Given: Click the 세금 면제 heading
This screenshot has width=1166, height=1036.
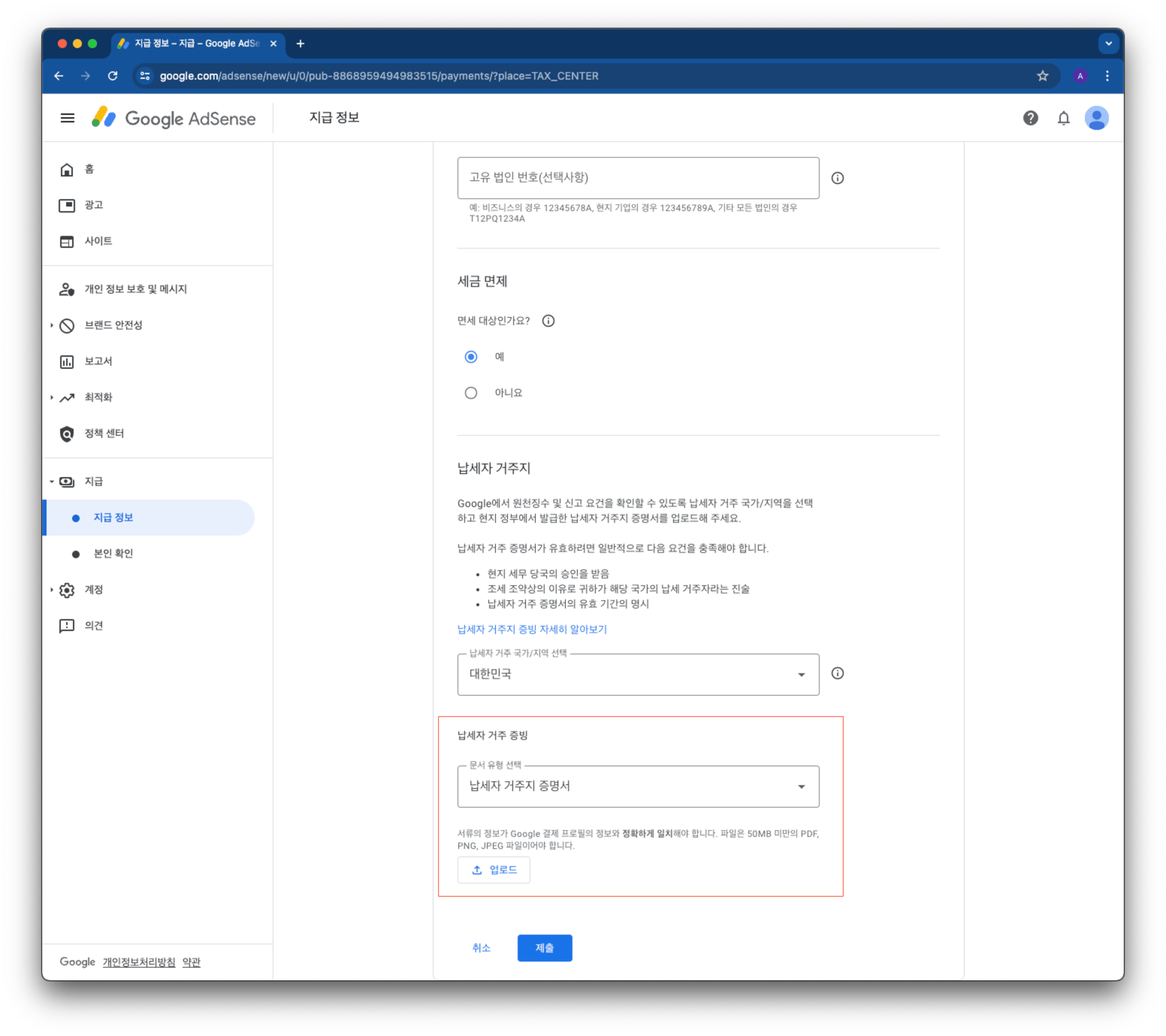Looking at the screenshot, I should pos(482,282).
